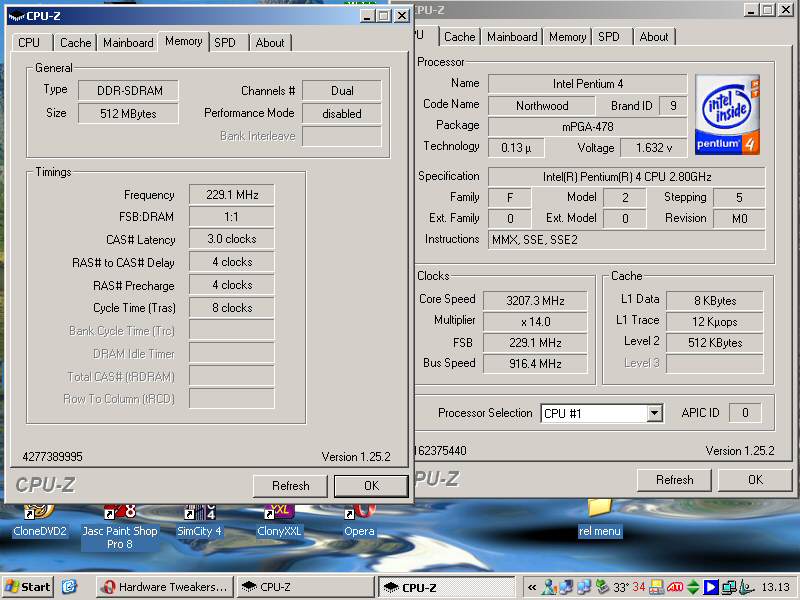The height and width of the screenshot is (600, 800).
Task: Switch to Memory tab in the back CPU-Z window
Action: pos(567,37)
